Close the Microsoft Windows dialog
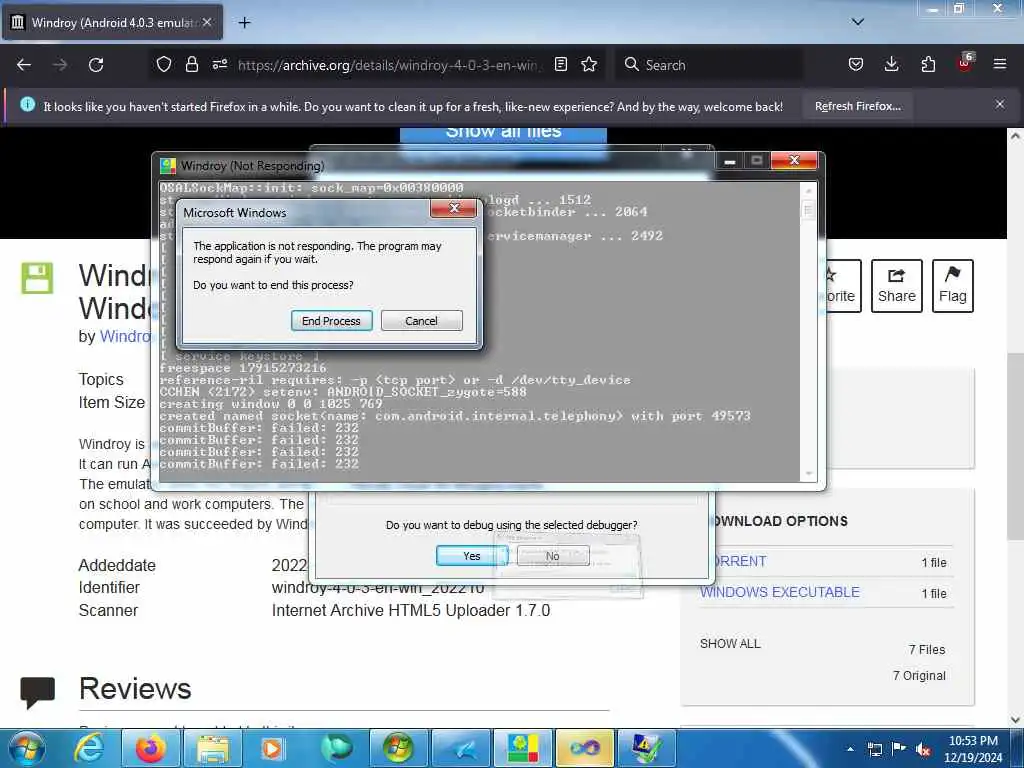Image resolution: width=1024 pixels, height=768 pixels. tap(454, 208)
